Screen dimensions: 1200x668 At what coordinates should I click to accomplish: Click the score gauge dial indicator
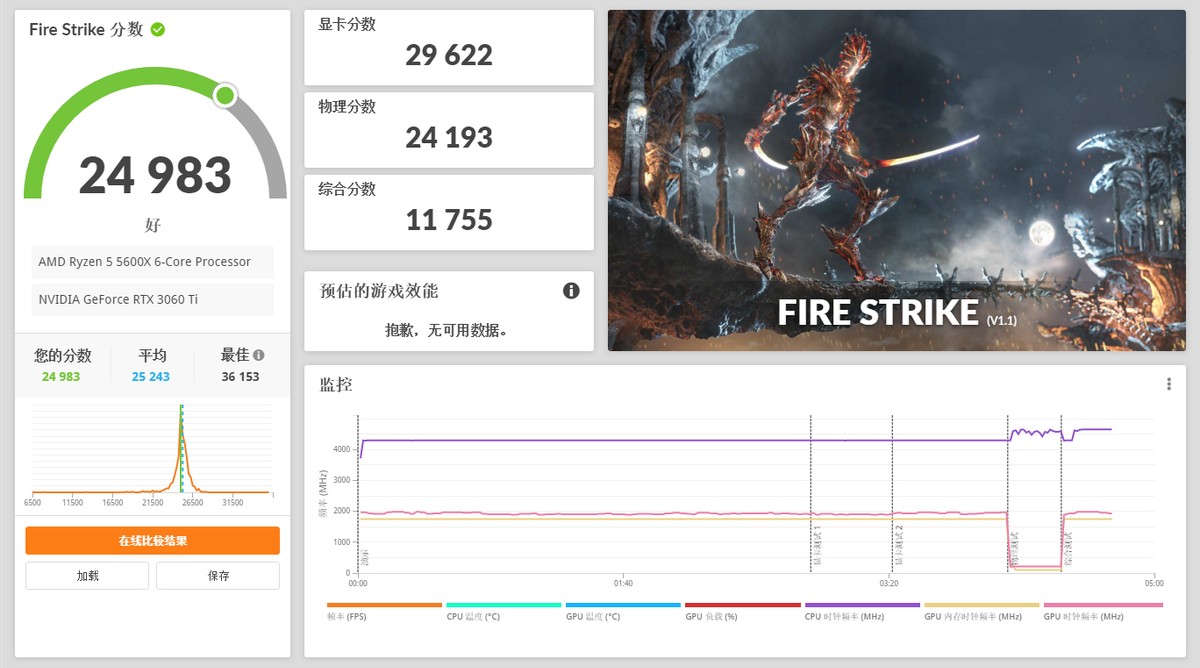click(224, 95)
